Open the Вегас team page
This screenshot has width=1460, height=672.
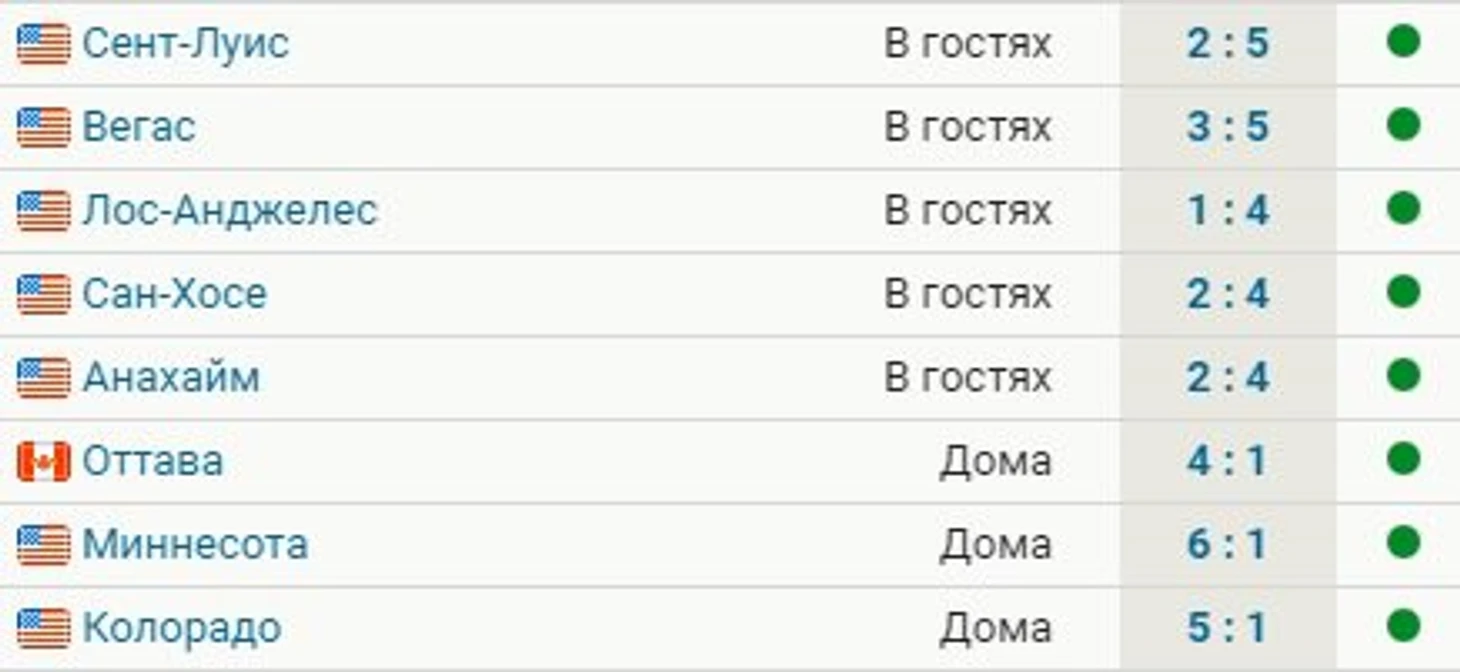click(x=139, y=127)
